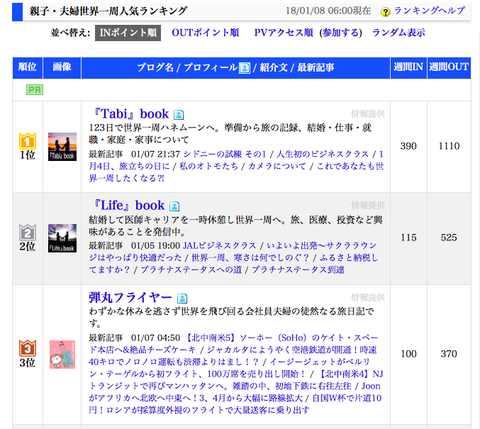Open profile icon next to 『Life』book
This screenshot has width=480, height=429.
click(x=174, y=206)
